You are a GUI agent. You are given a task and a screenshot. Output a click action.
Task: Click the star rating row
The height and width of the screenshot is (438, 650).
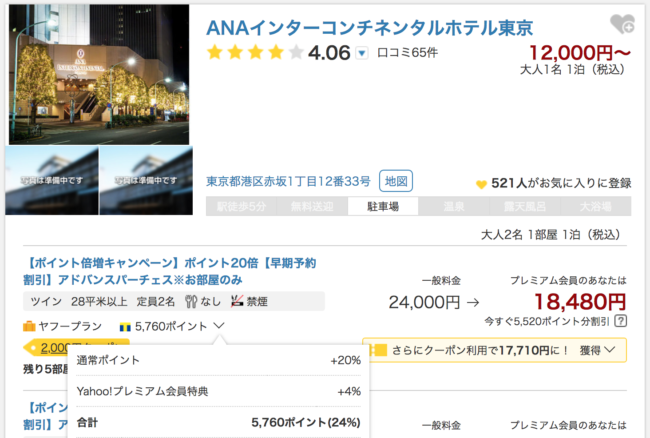tap(255, 53)
